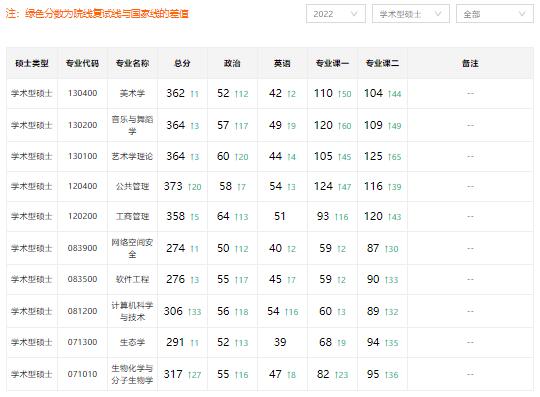Click total score 291 for 生态学
The image size is (540, 397).
point(176,342)
